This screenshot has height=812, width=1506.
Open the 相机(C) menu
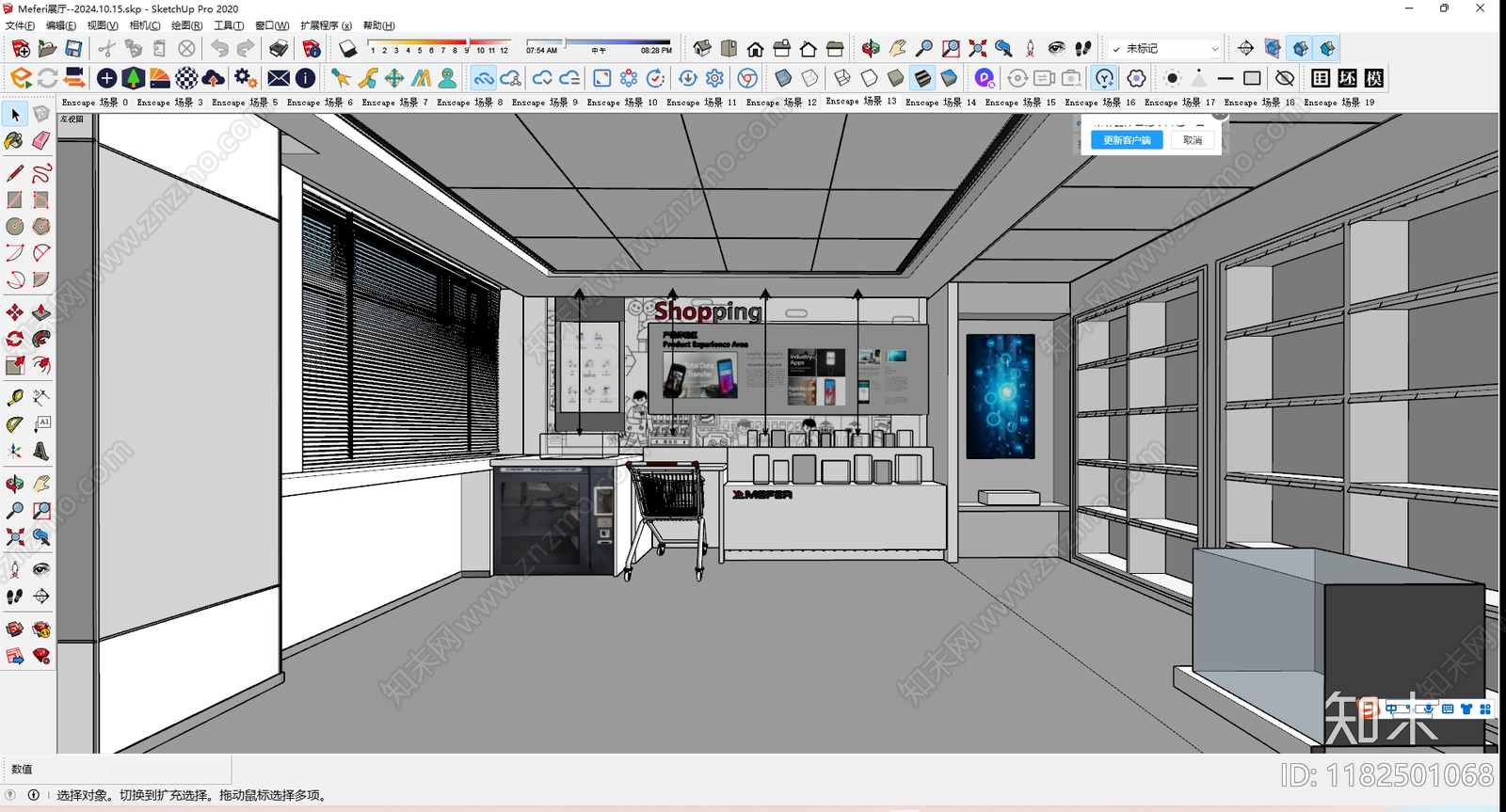pyautogui.click(x=145, y=25)
